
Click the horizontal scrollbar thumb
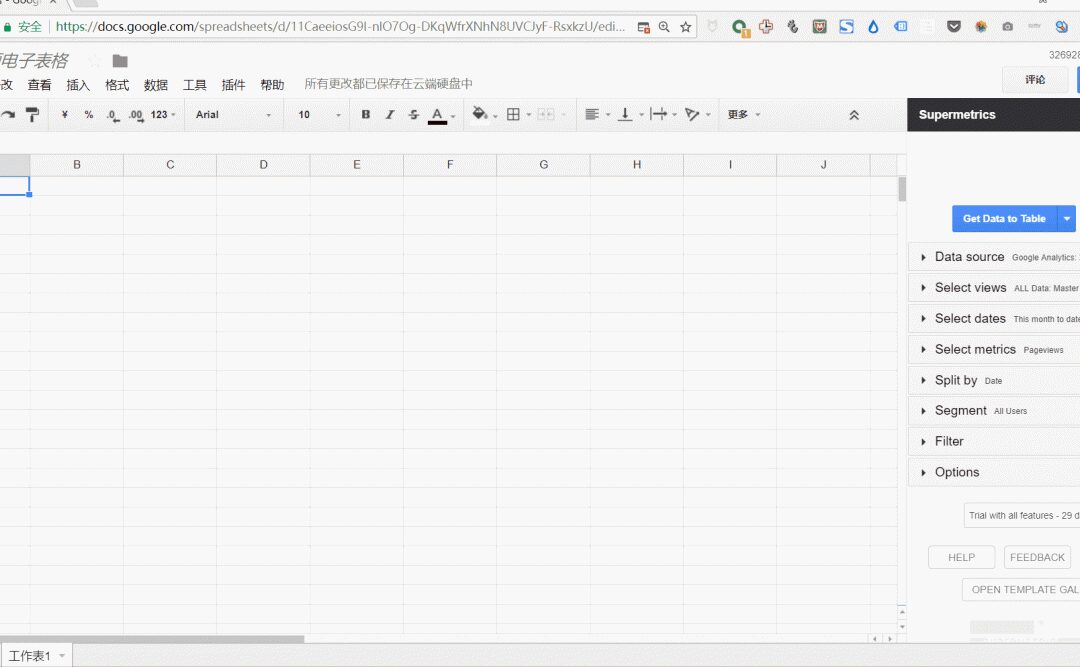pos(152,639)
